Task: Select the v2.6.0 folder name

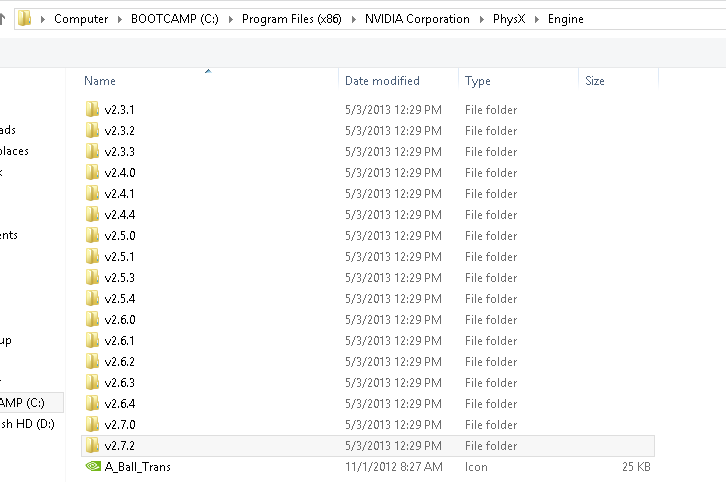Action: click(120, 319)
